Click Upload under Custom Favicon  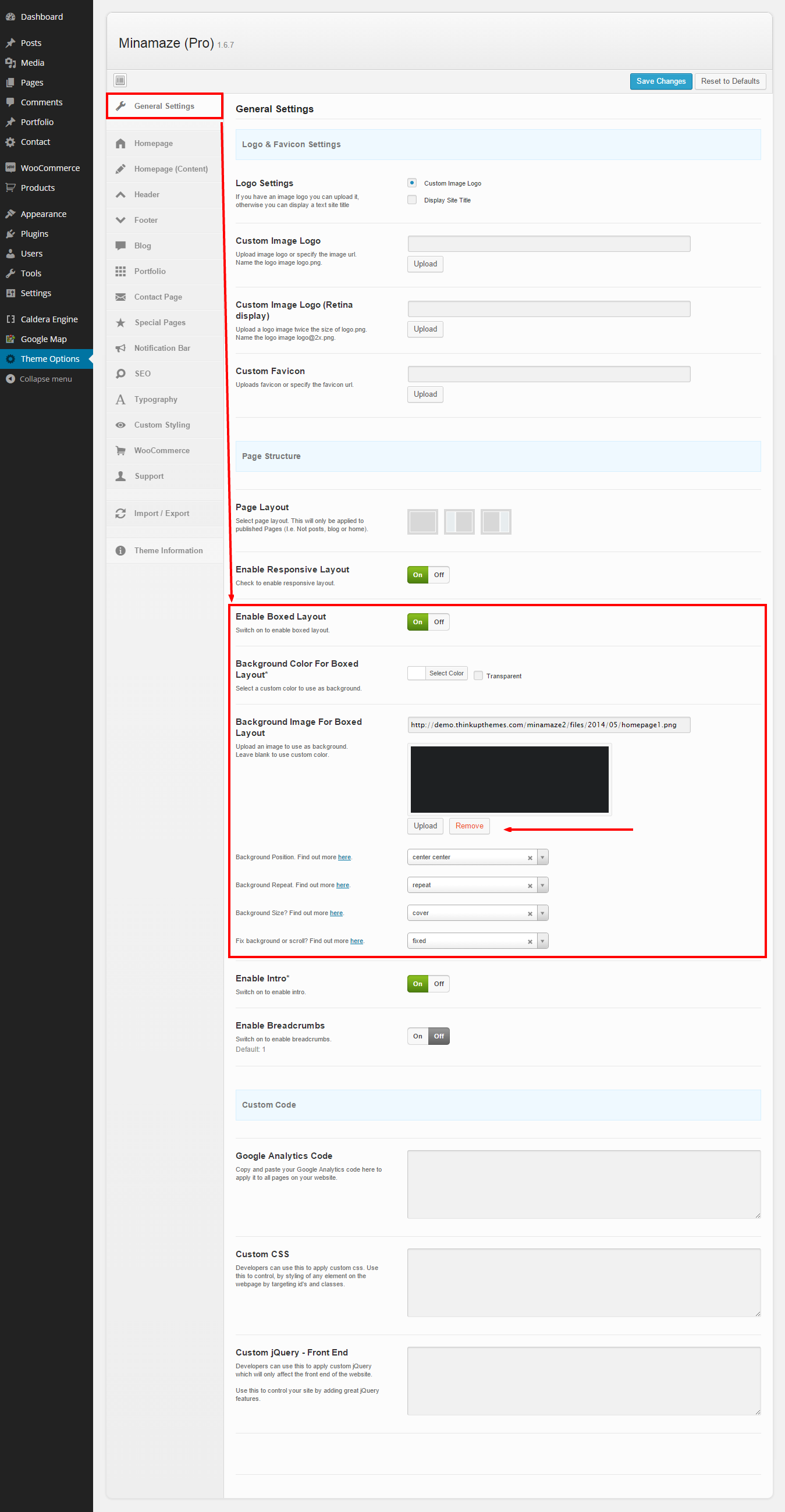tap(425, 394)
